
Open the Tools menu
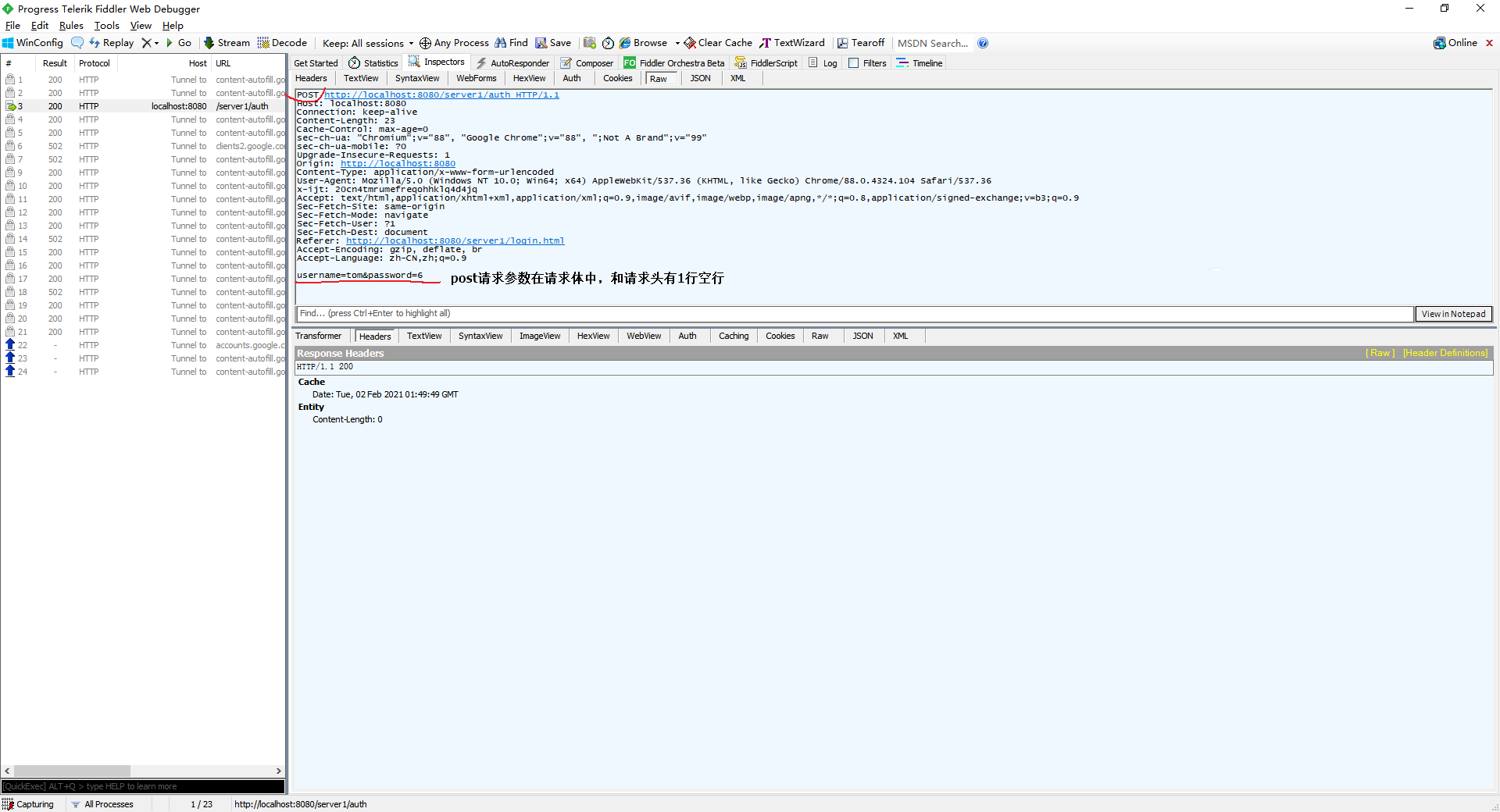pyautogui.click(x=107, y=26)
